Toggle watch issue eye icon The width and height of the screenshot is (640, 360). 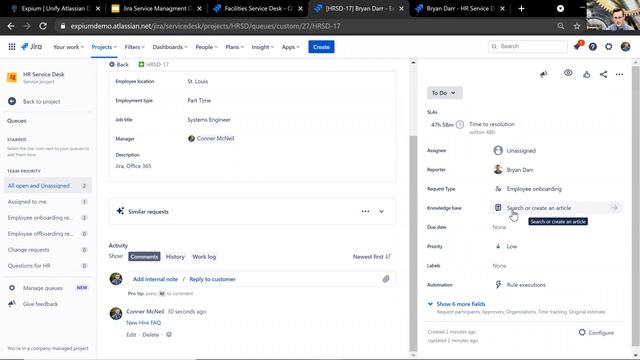click(568, 73)
